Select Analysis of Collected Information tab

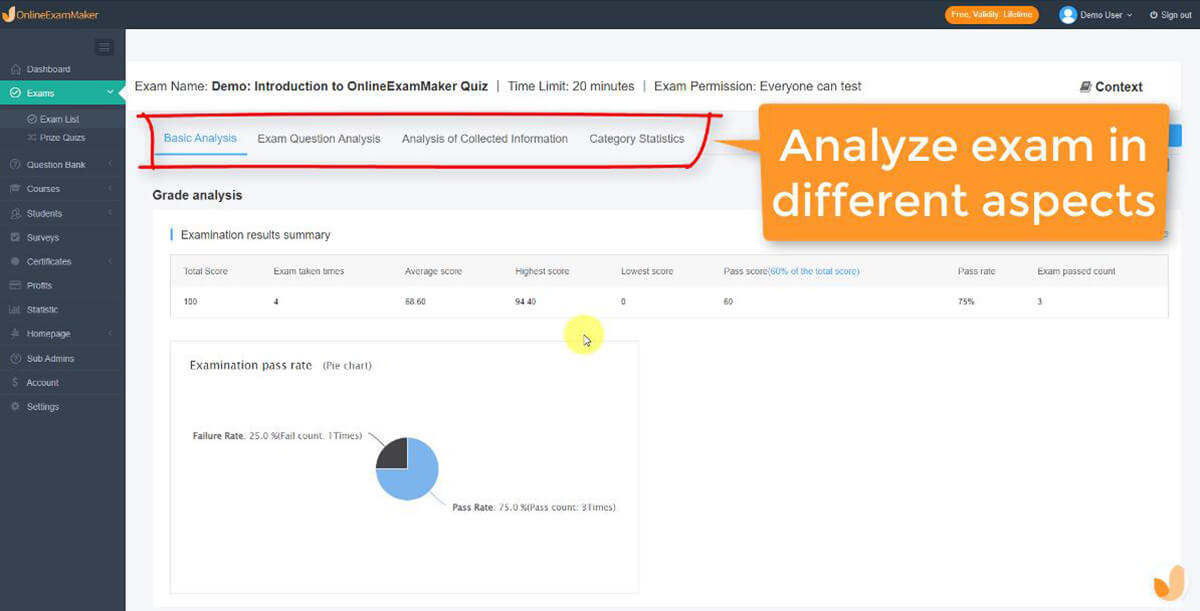[485, 139]
